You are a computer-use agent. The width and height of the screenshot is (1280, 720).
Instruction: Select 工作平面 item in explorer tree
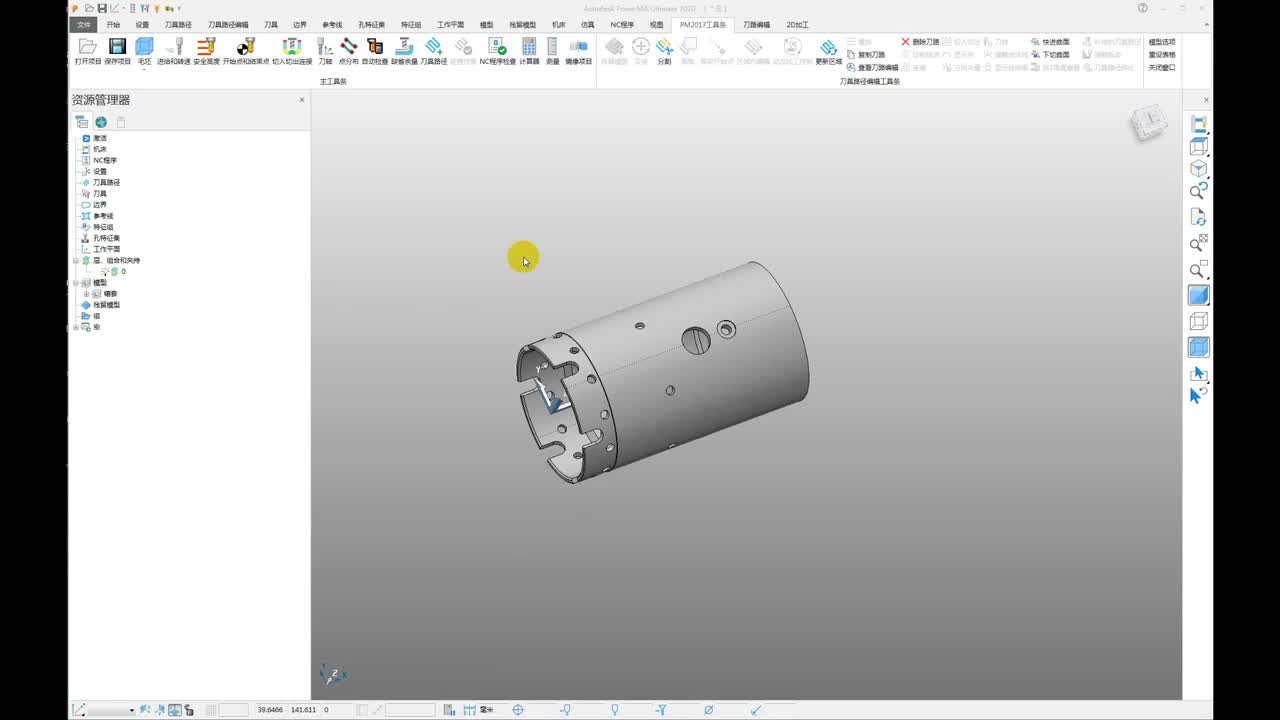pos(106,249)
